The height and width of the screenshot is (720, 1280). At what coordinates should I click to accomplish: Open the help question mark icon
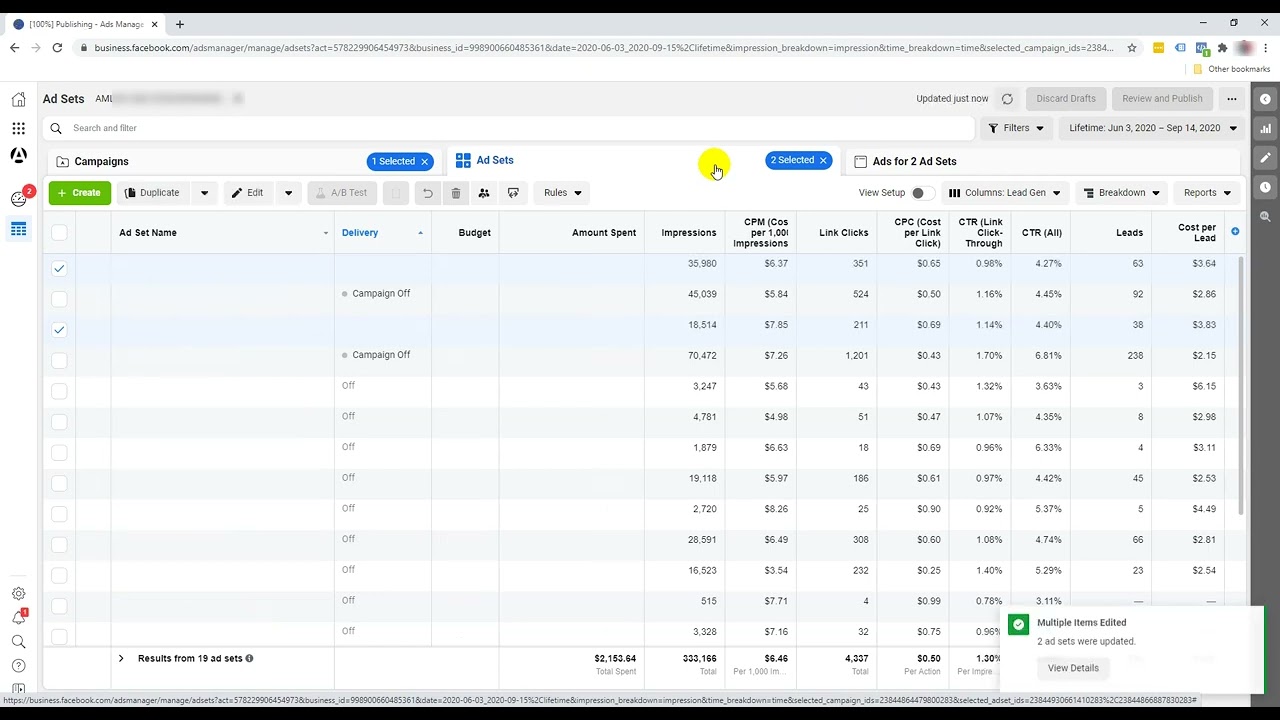tap(18, 666)
